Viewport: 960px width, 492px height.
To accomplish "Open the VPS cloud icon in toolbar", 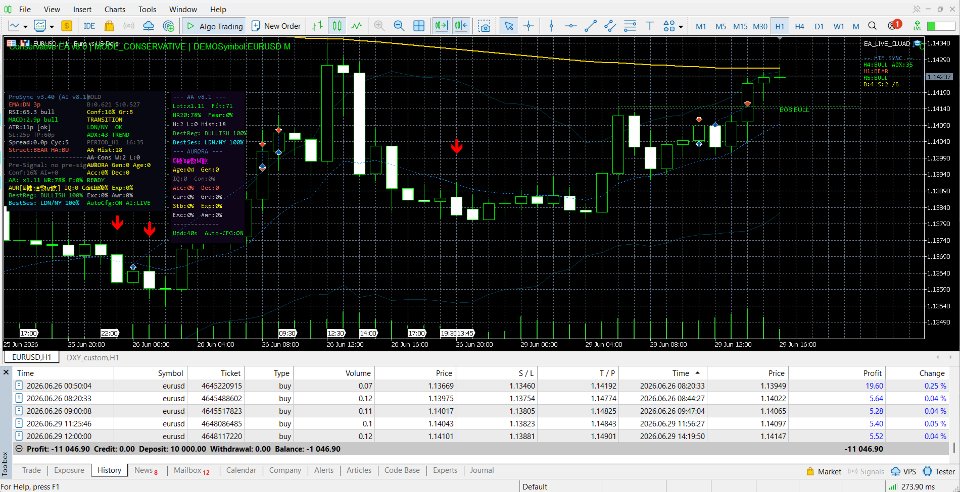I will (x=149, y=26).
